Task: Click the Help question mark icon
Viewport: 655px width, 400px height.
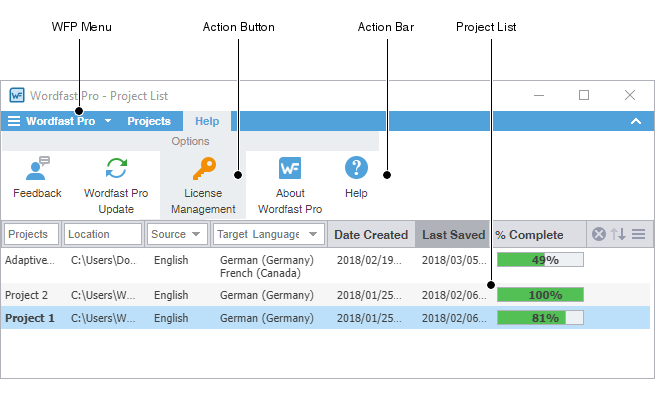Action: click(x=356, y=168)
